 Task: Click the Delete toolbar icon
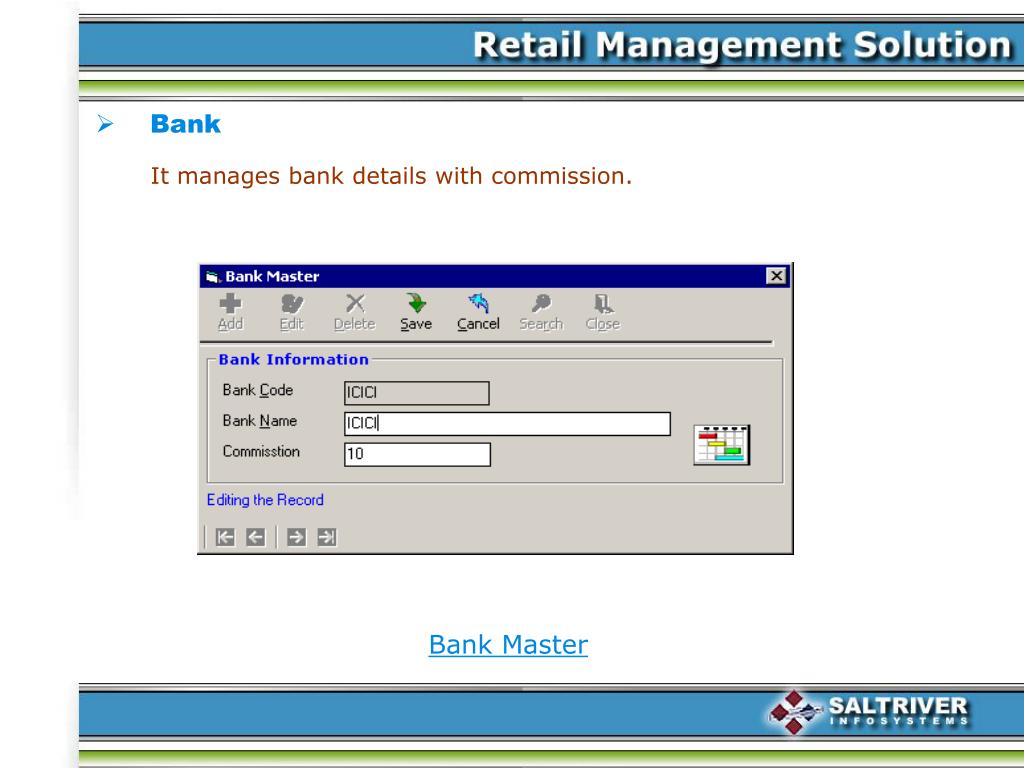[355, 312]
